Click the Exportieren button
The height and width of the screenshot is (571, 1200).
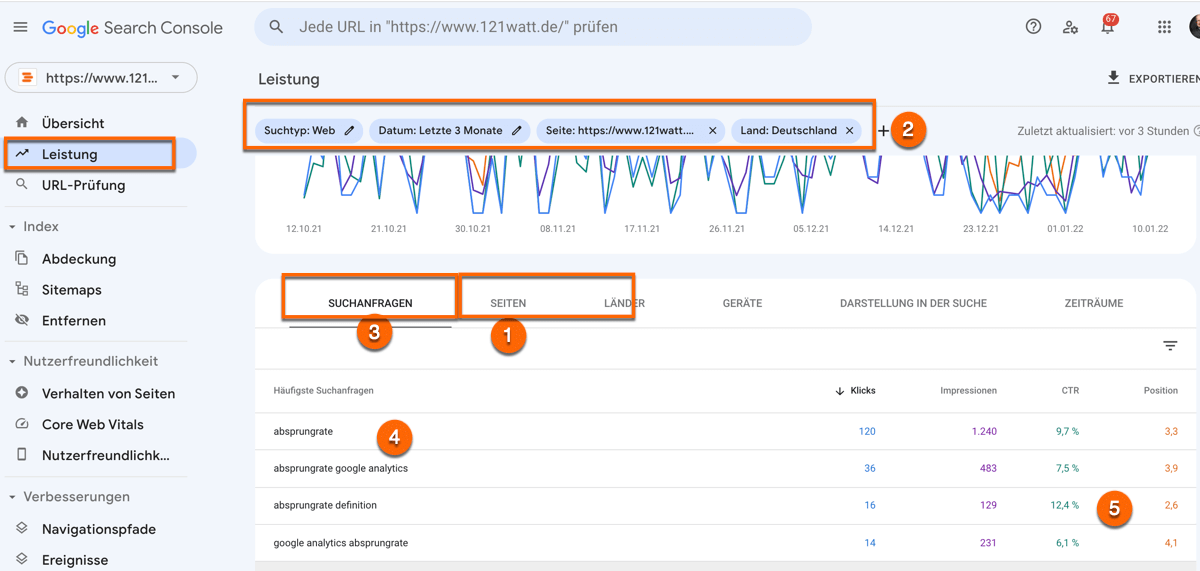[x=1152, y=79]
